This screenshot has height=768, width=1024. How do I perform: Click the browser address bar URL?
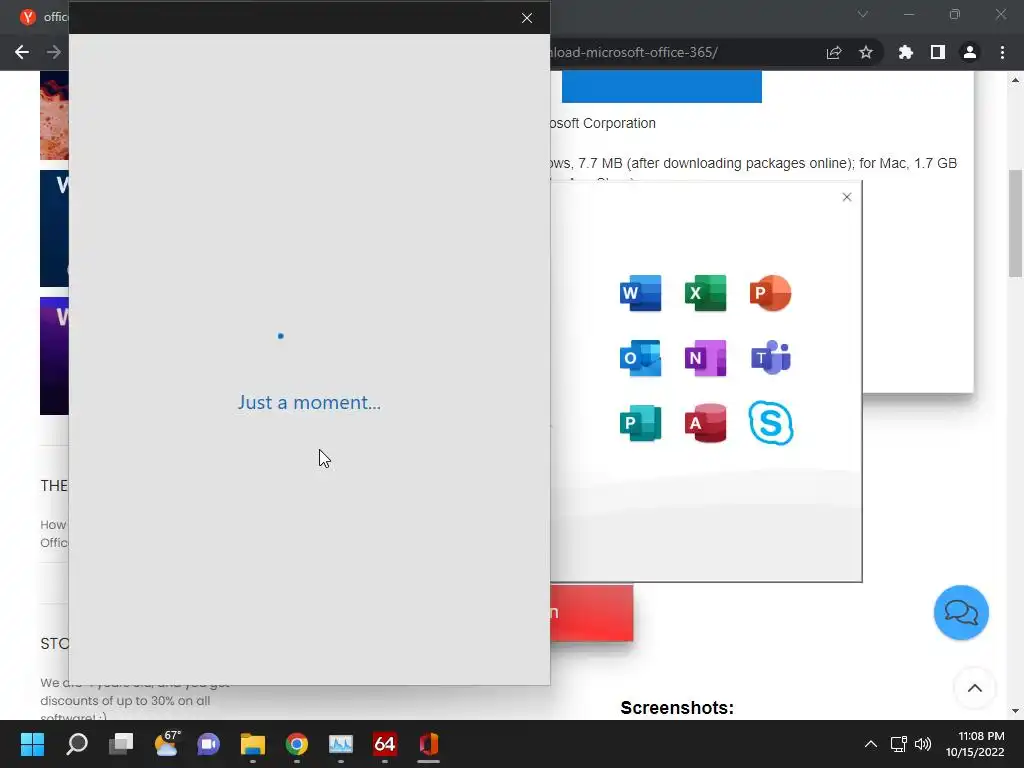pos(633,52)
